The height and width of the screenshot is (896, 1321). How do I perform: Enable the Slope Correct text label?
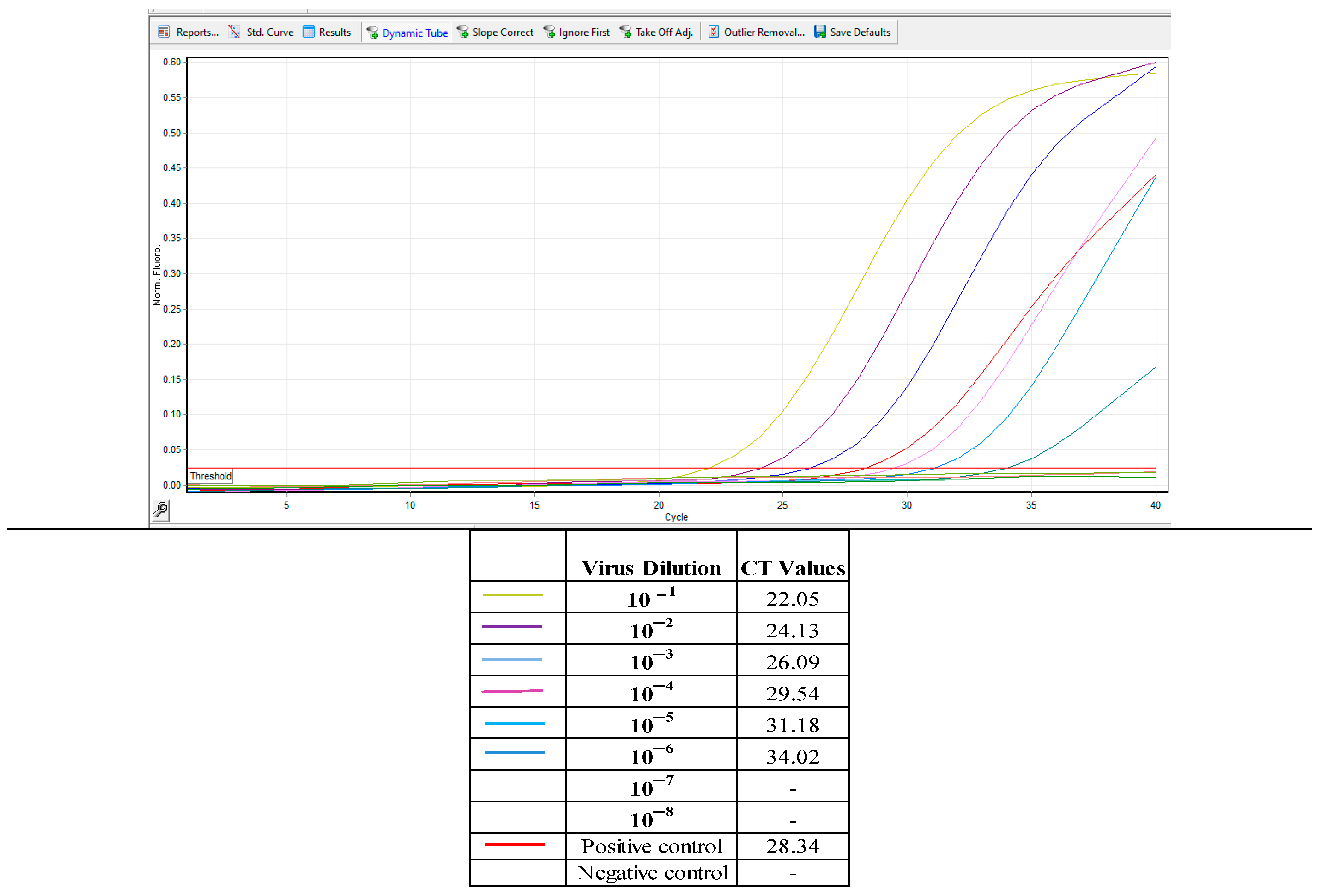click(502, 32)
